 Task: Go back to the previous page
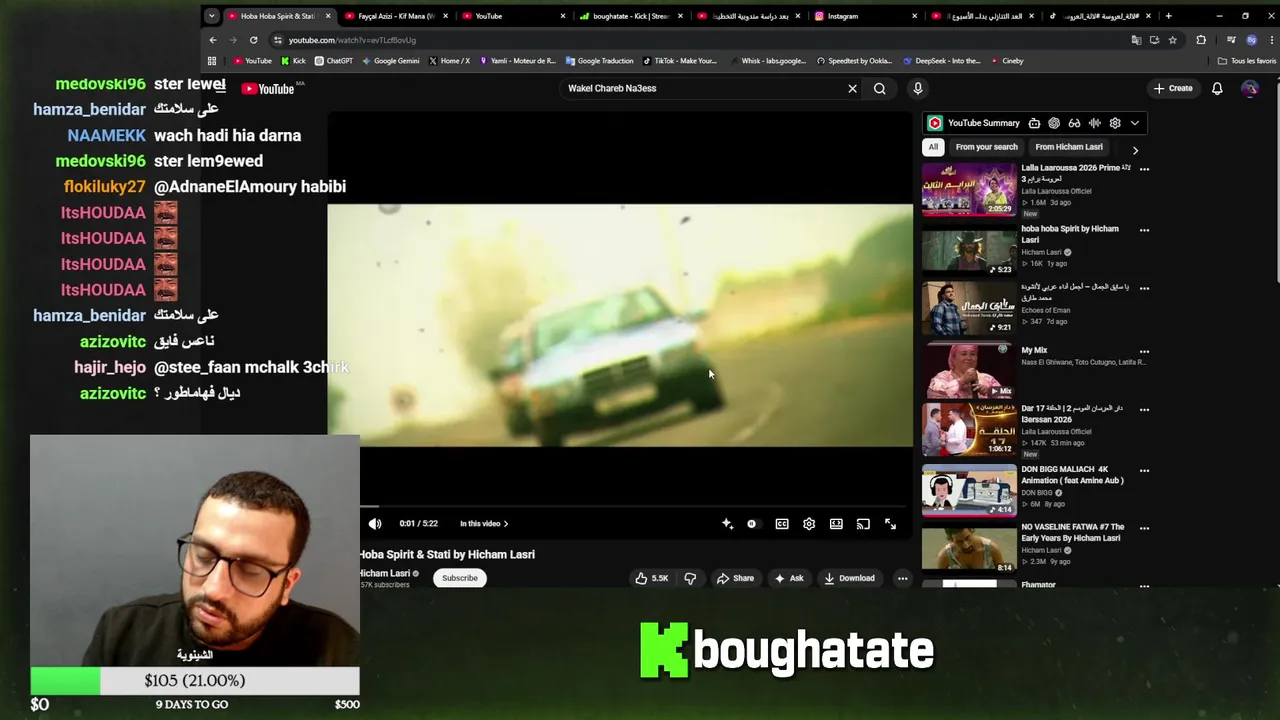pyautogui.click(x=212, y=40)
